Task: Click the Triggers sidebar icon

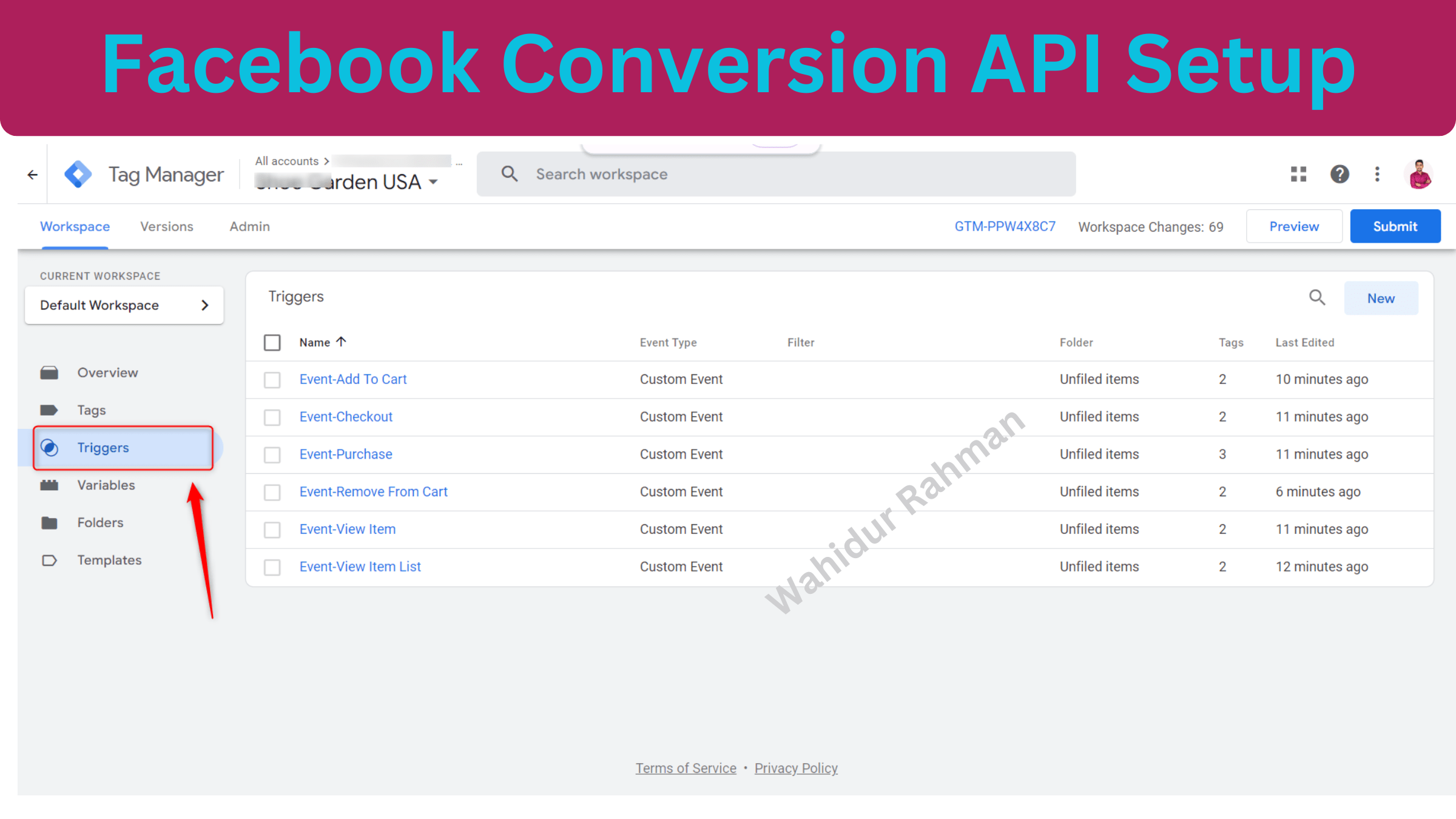Action: coord(49,448)
